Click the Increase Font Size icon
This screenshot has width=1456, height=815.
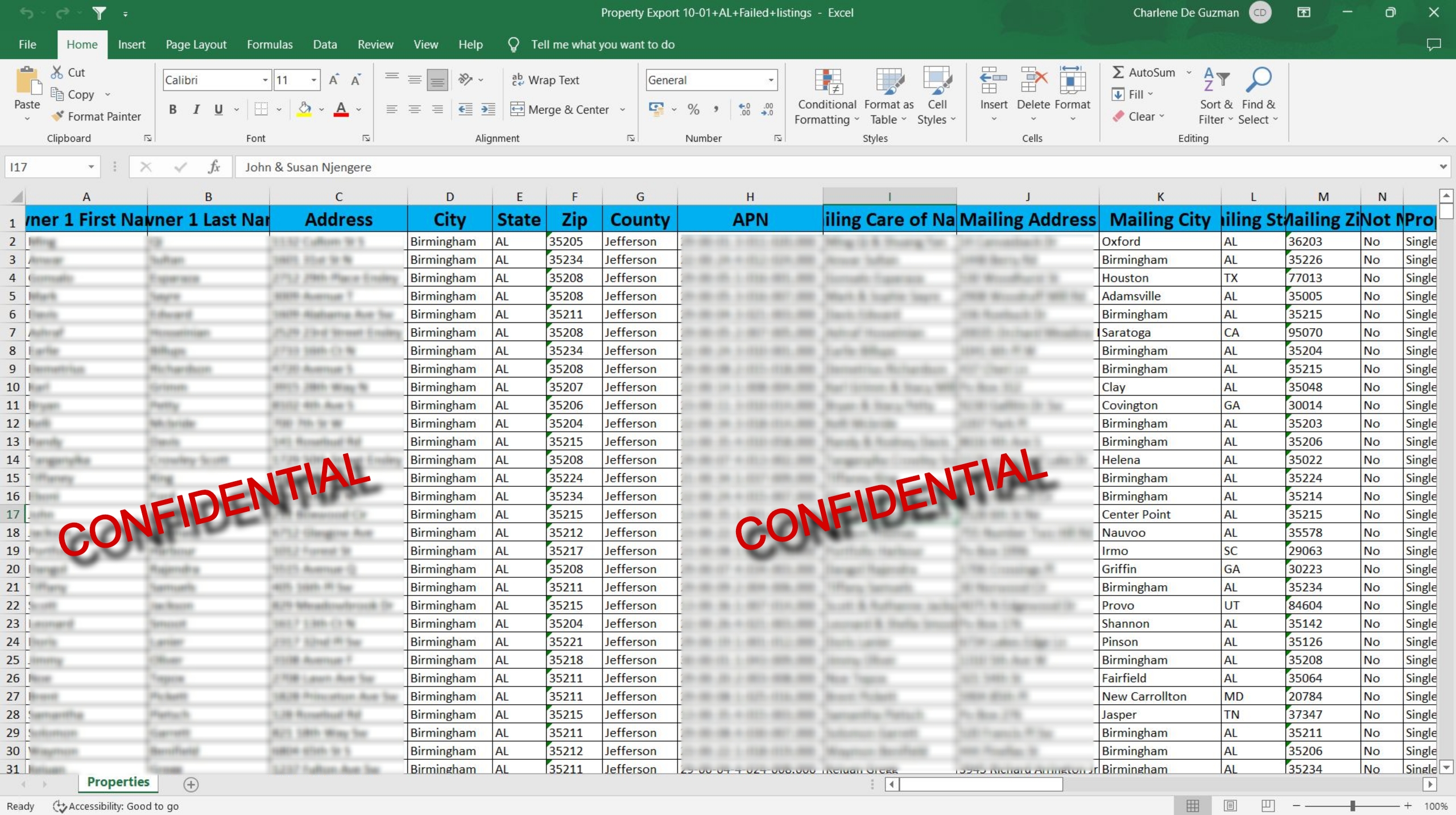334,80
